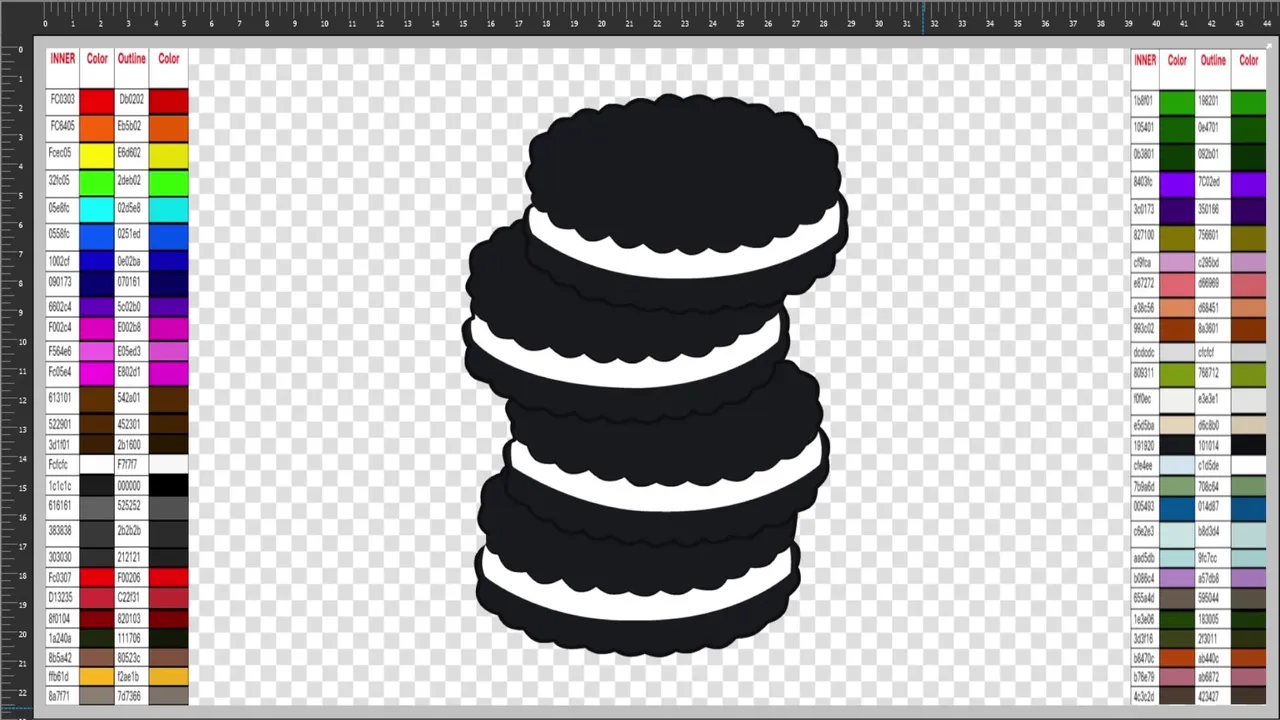Pick the red swatch beside FC0303
1280x720 pixels.
[x=97, y=100]
